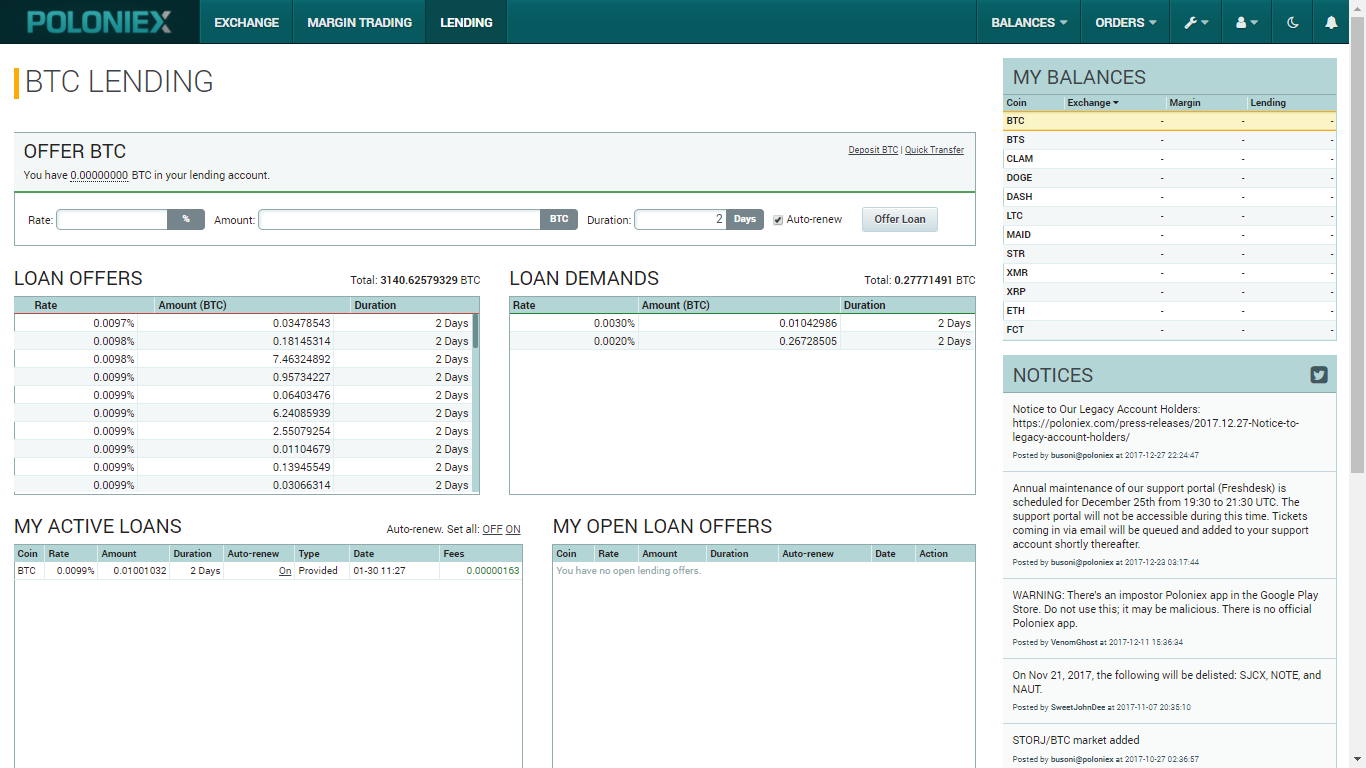
Task: Select CLAM row in My Balances
Action: pos(1169,159)
